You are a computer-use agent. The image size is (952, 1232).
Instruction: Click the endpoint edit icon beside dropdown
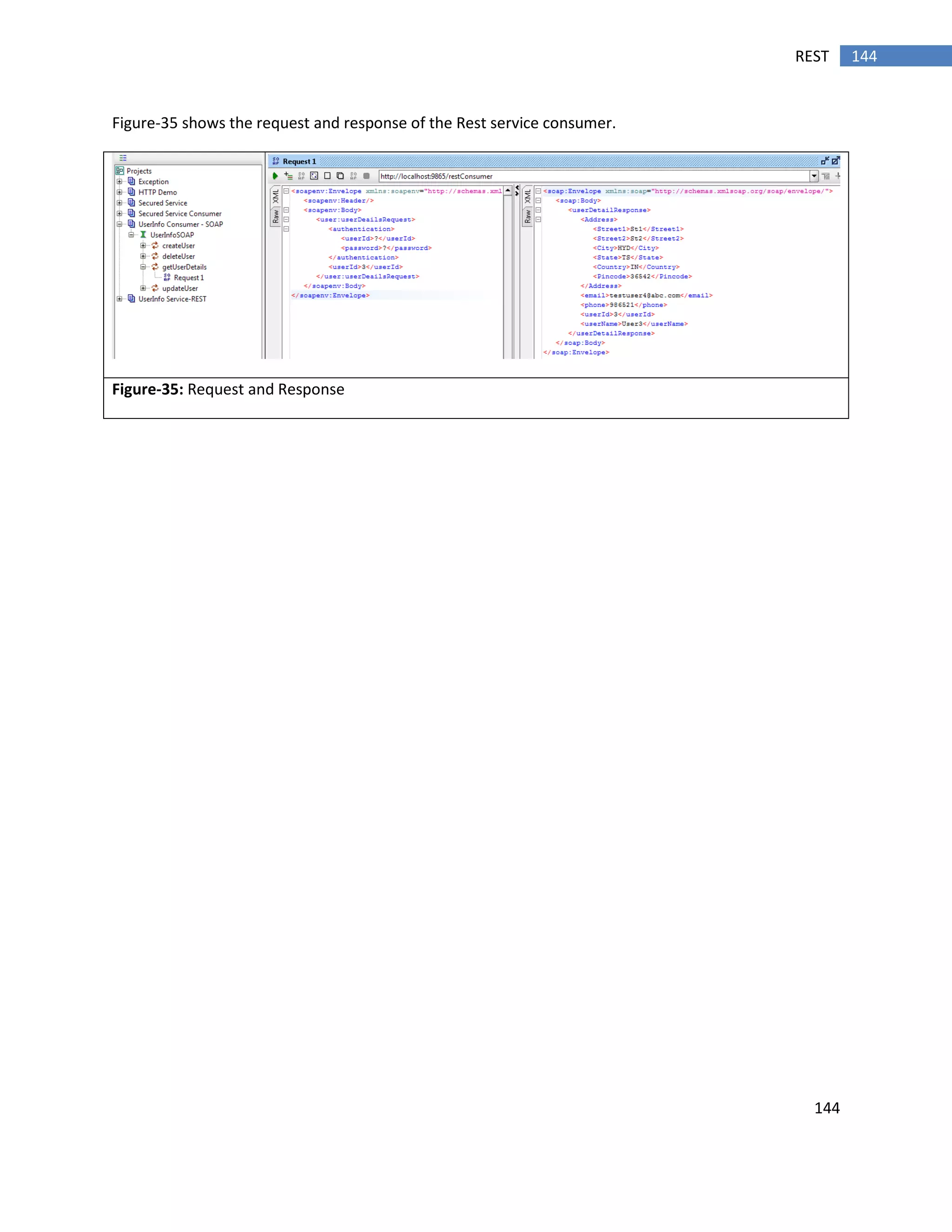[826, 176]
